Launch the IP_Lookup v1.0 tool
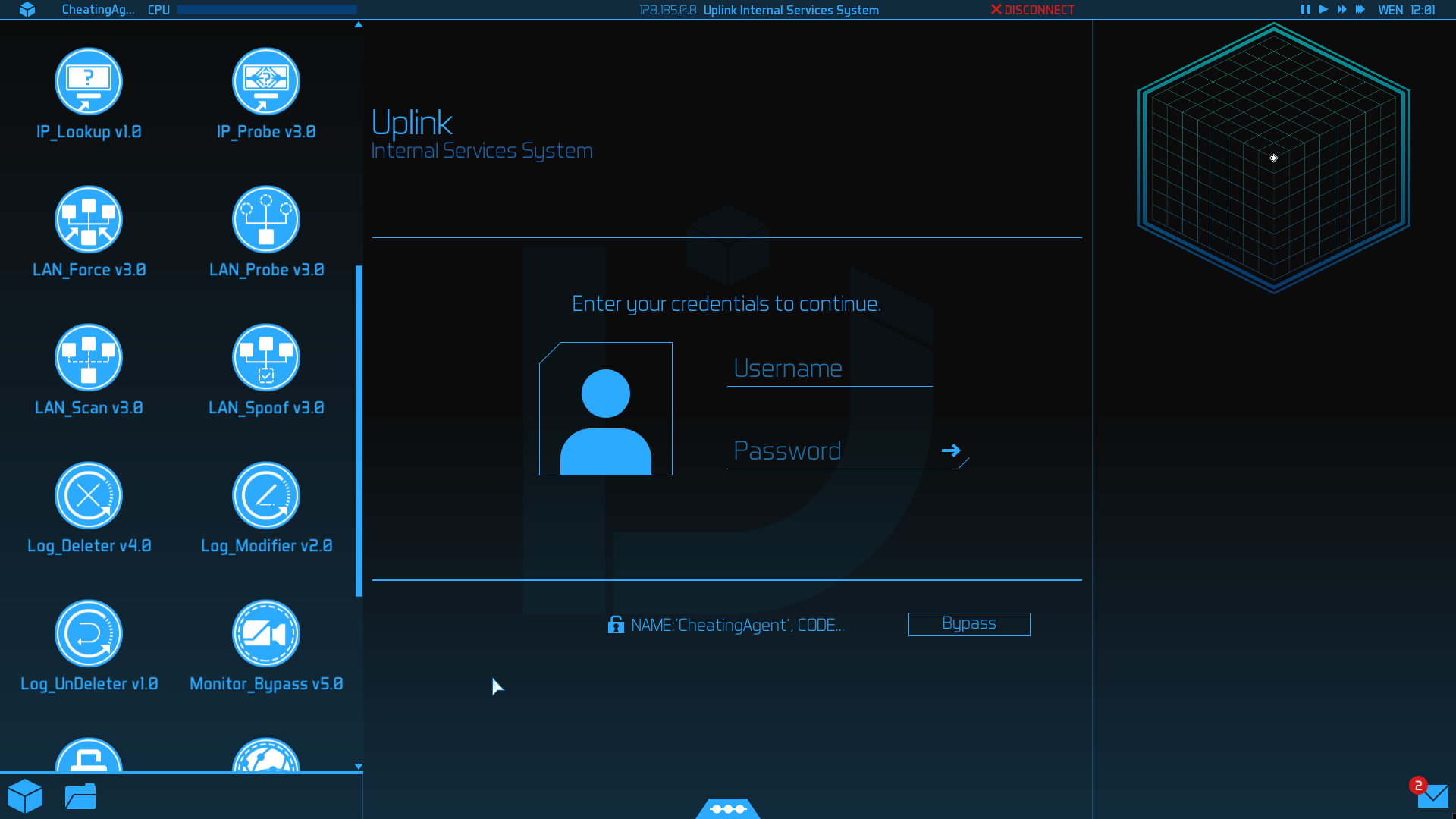The width and height of the screenshot is (1456, 819). click(x=89, y=94)
